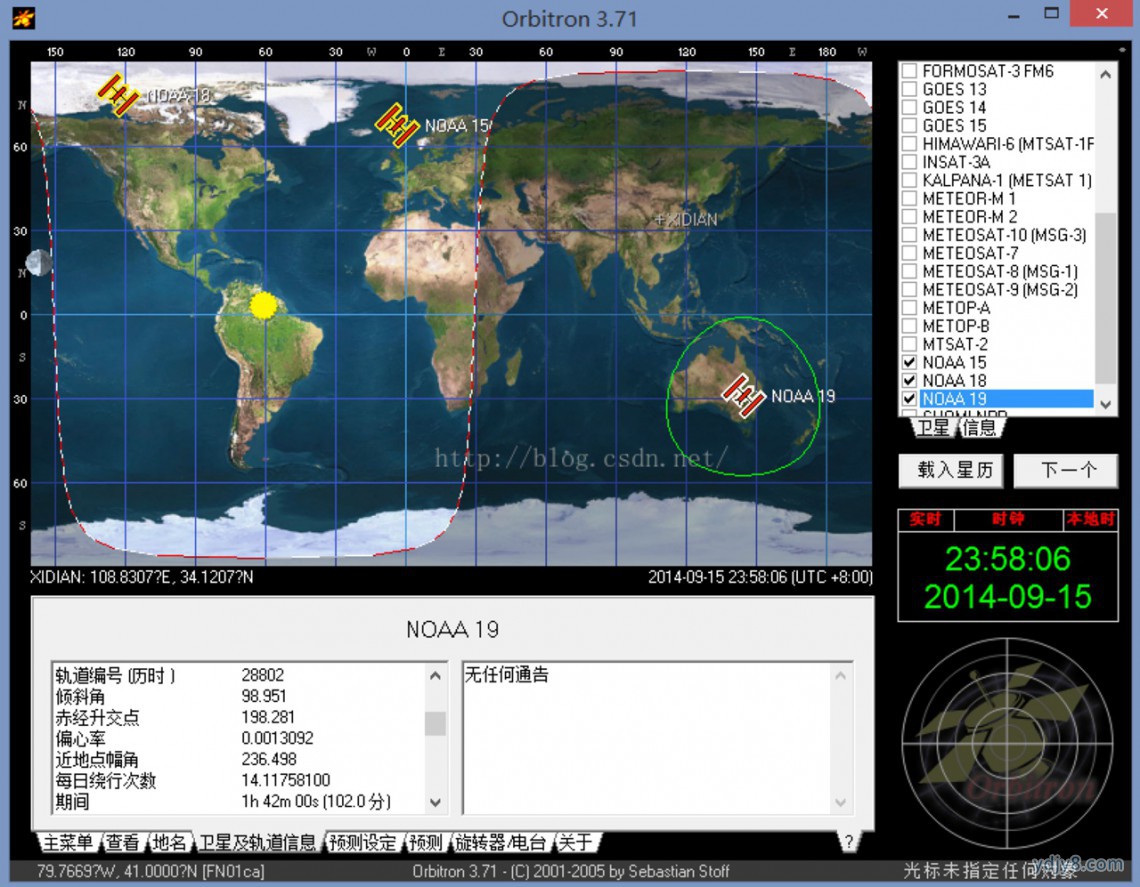This screenshot has width=1140, height=887.
Task: Select METEOSAT-9 (MSG-2) in list
Action: tap(1000, 289)
